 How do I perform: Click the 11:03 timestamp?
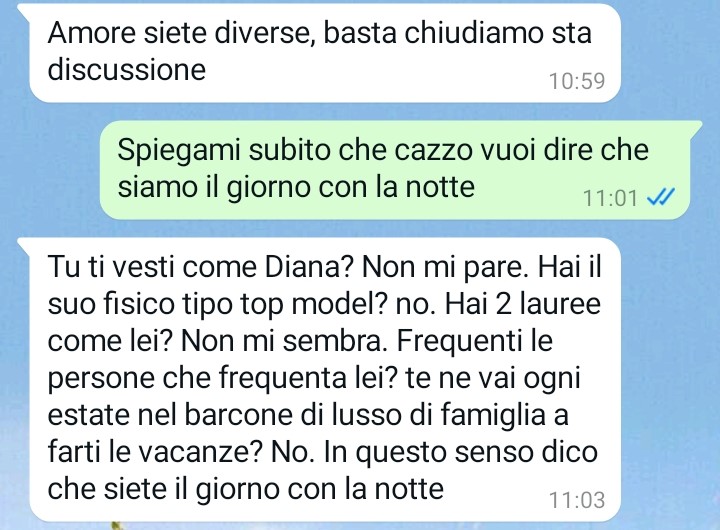pos(577,500)
